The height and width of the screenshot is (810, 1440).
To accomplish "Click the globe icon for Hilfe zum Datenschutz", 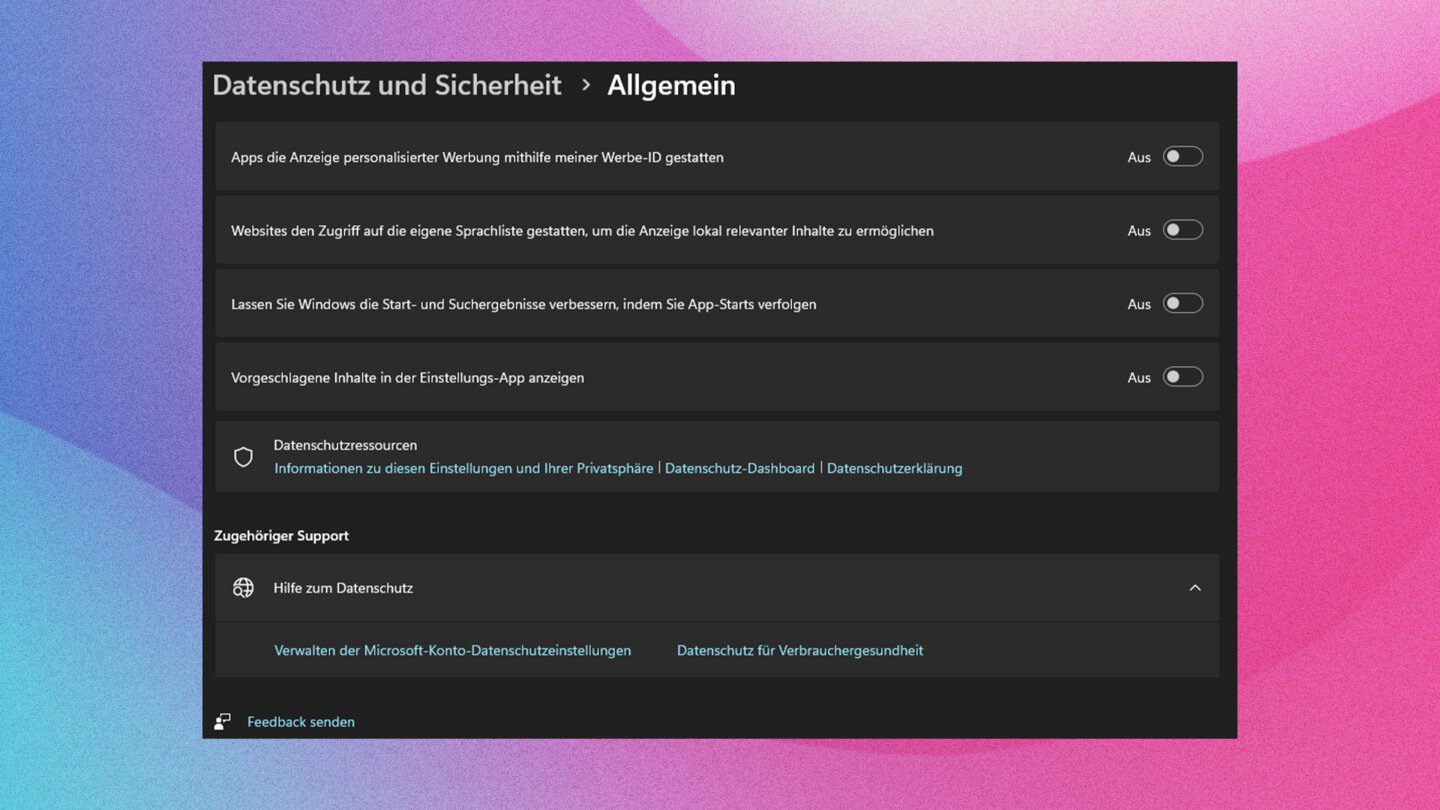I will coord(243,588).
